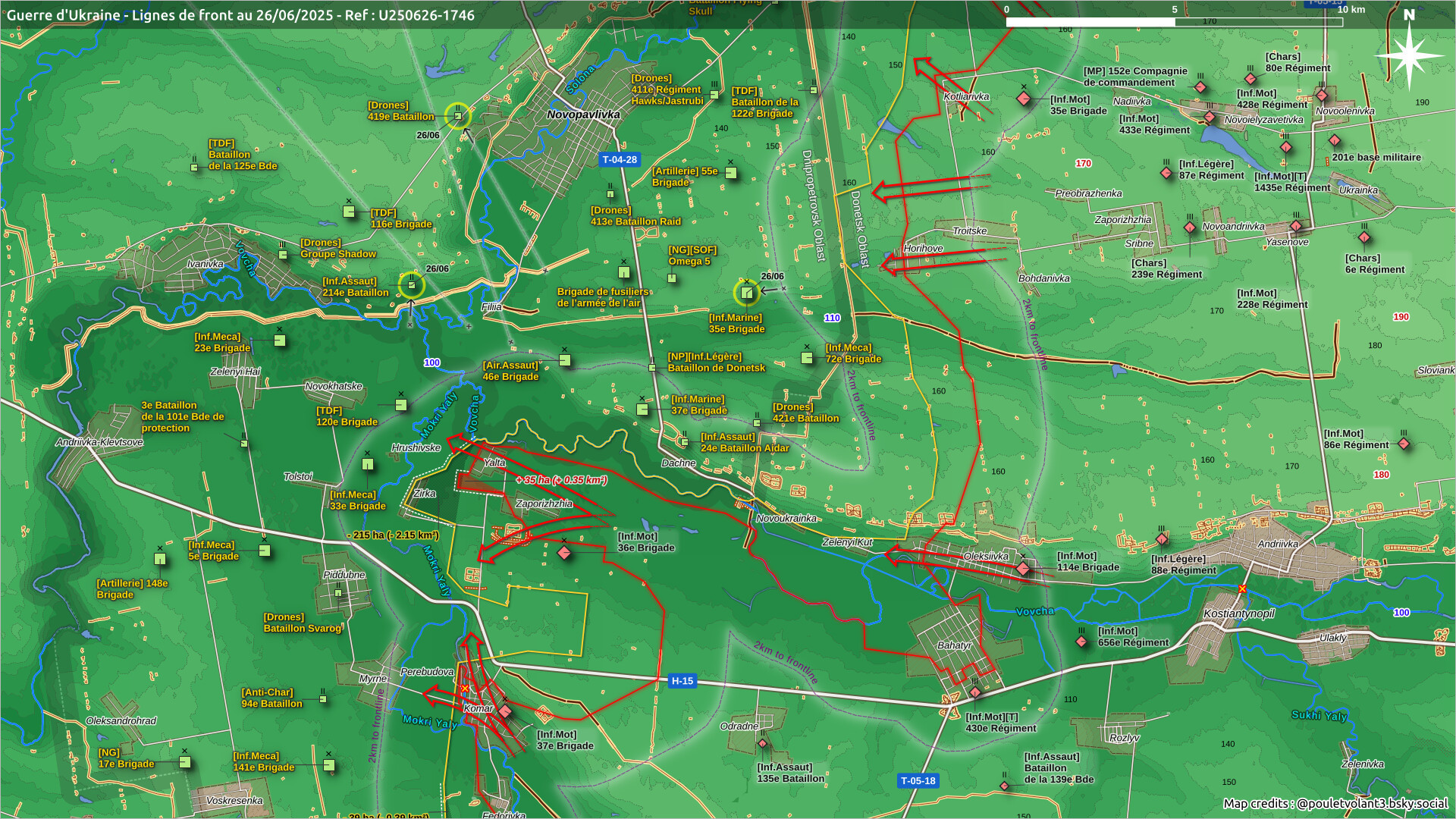
Task: Click the north compass star icon
Action: 1409,55
